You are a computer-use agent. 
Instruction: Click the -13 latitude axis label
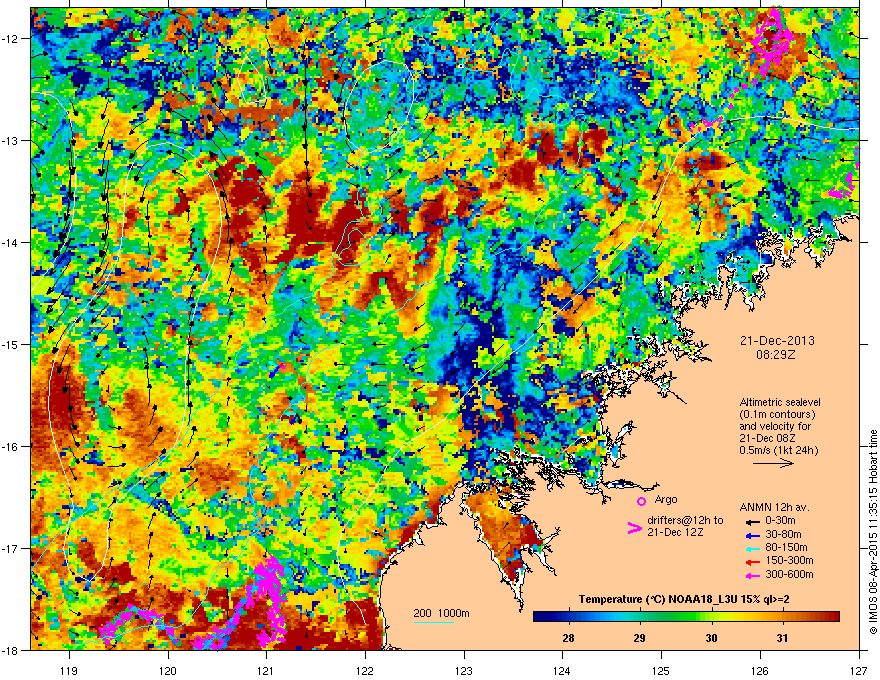10,140
